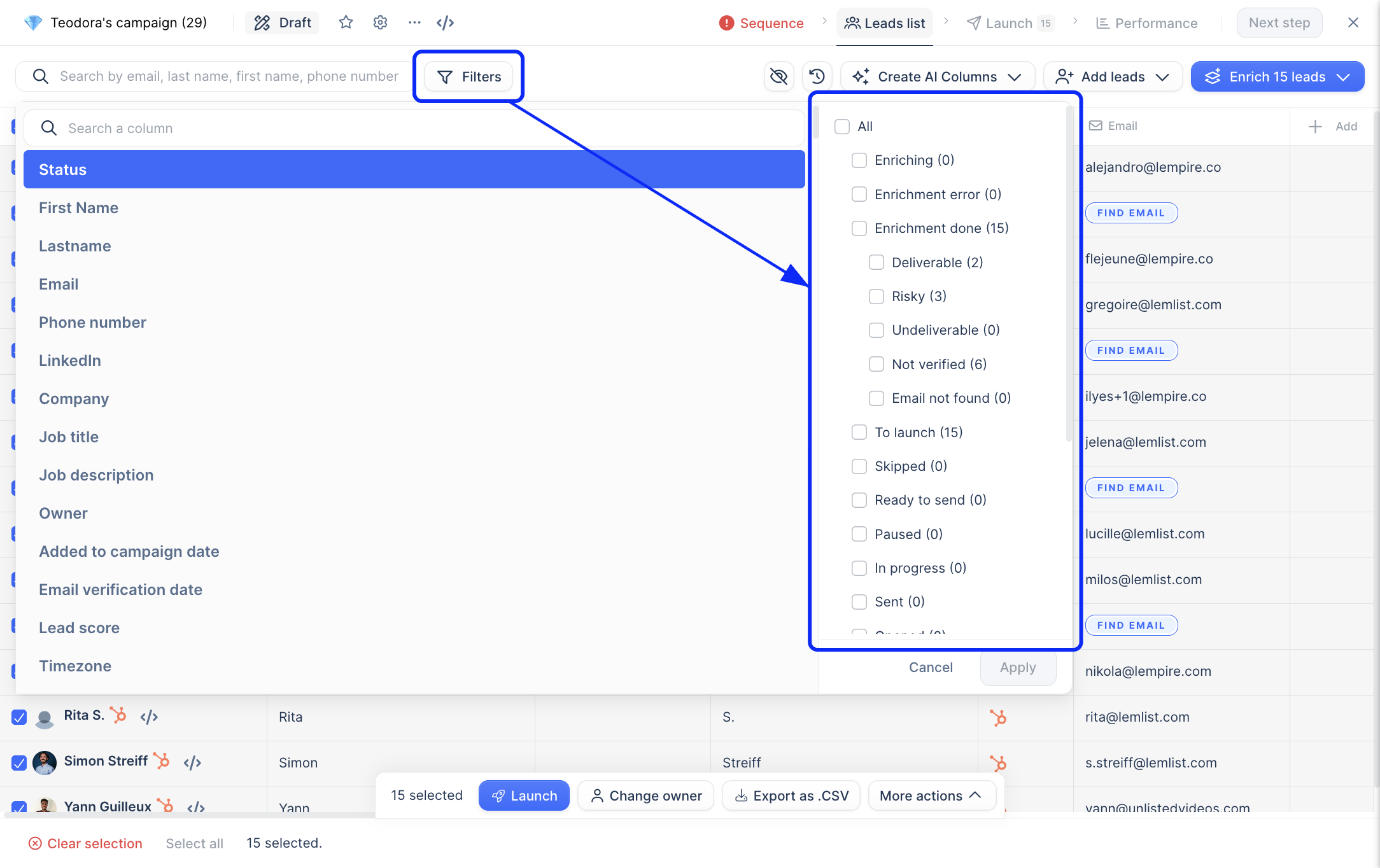Image resolution: width=1380 pixels, height=868 pixels.
Task: Check the Skipped (0) checkbox
Action: [859, 466]
